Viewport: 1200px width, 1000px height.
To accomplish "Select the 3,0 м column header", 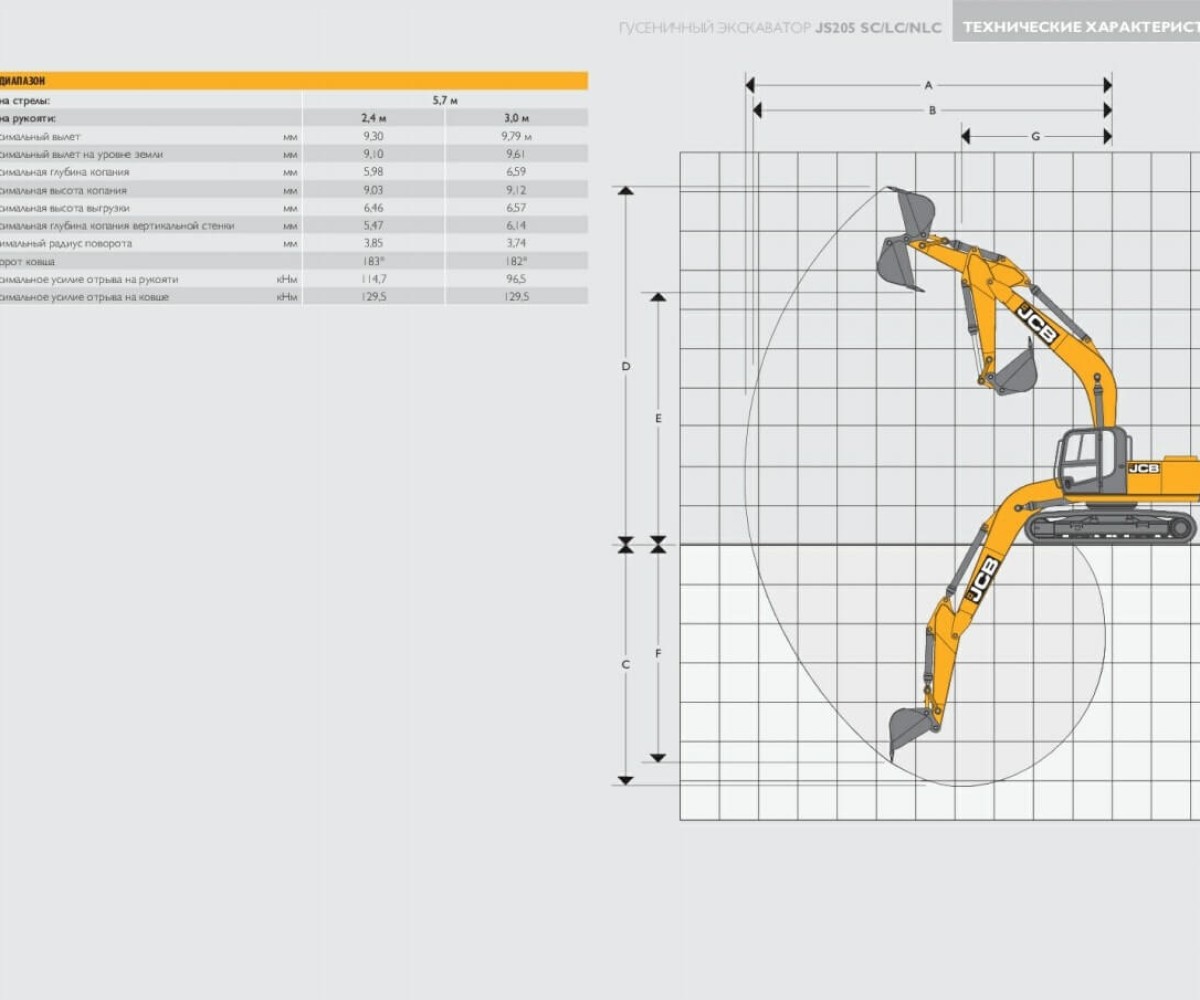I will [516, 119].
